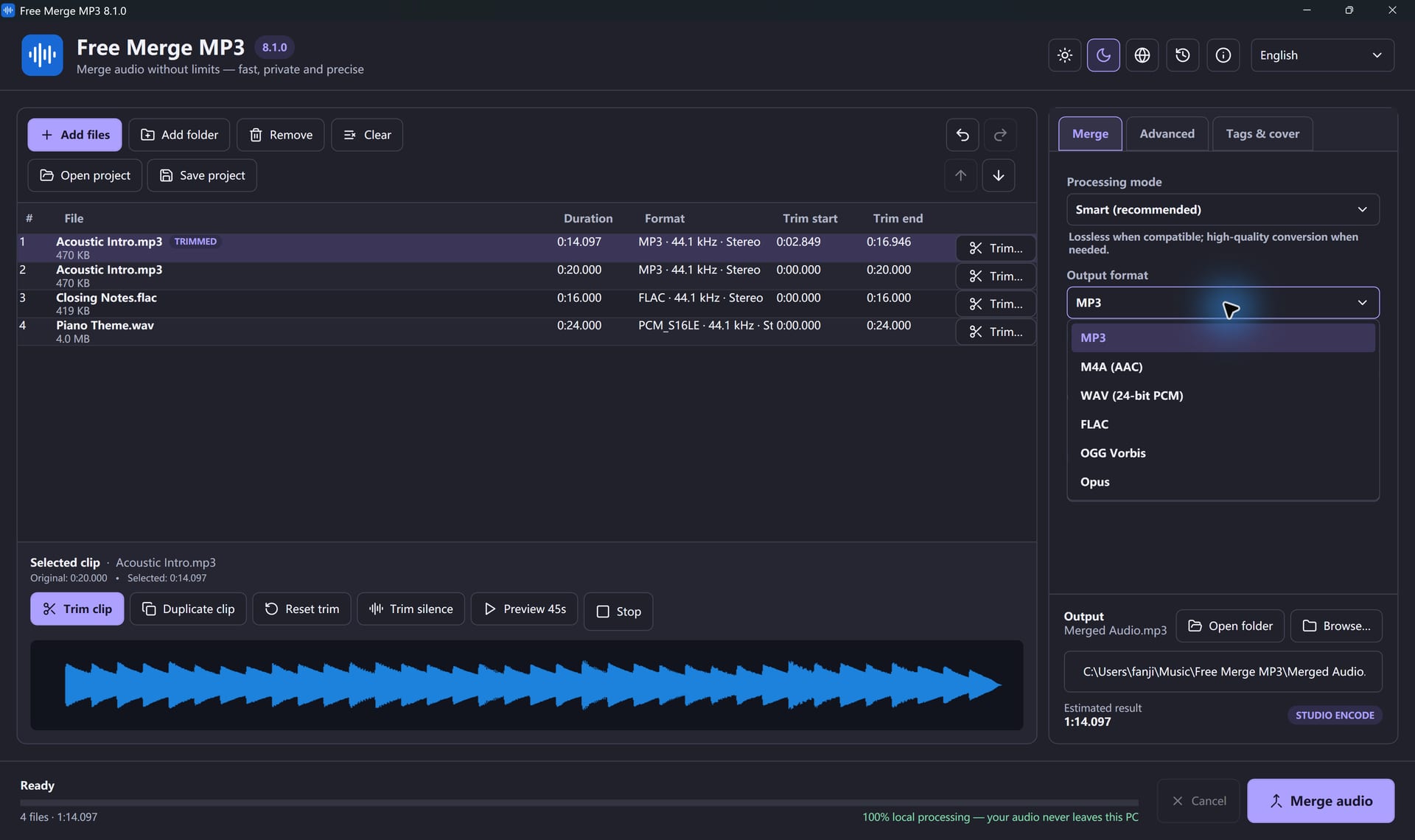Image resolution: width=1415 pixels, height=840 pixels.
Task: Click Cancel button at bottom
Action: click(x=1199, y=801)
